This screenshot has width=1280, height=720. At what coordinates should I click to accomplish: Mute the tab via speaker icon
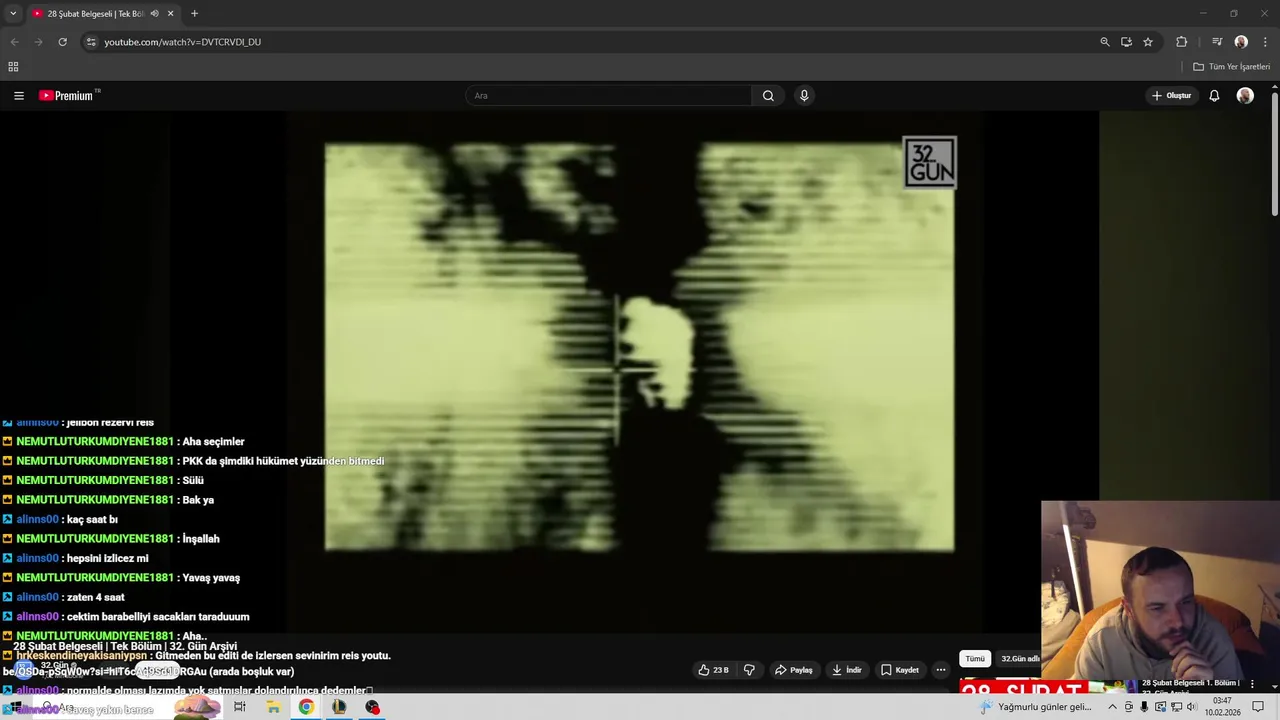point(154,14)
